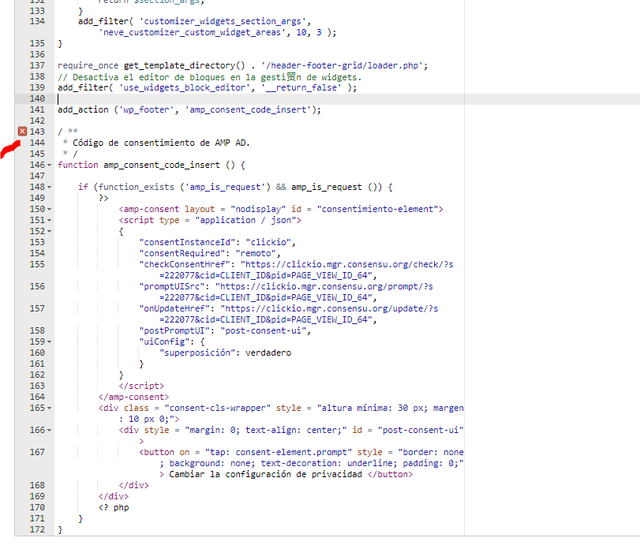Collapse the if block at line 148
This screenshot has width=640, height=548.
(x=49, y=187)
